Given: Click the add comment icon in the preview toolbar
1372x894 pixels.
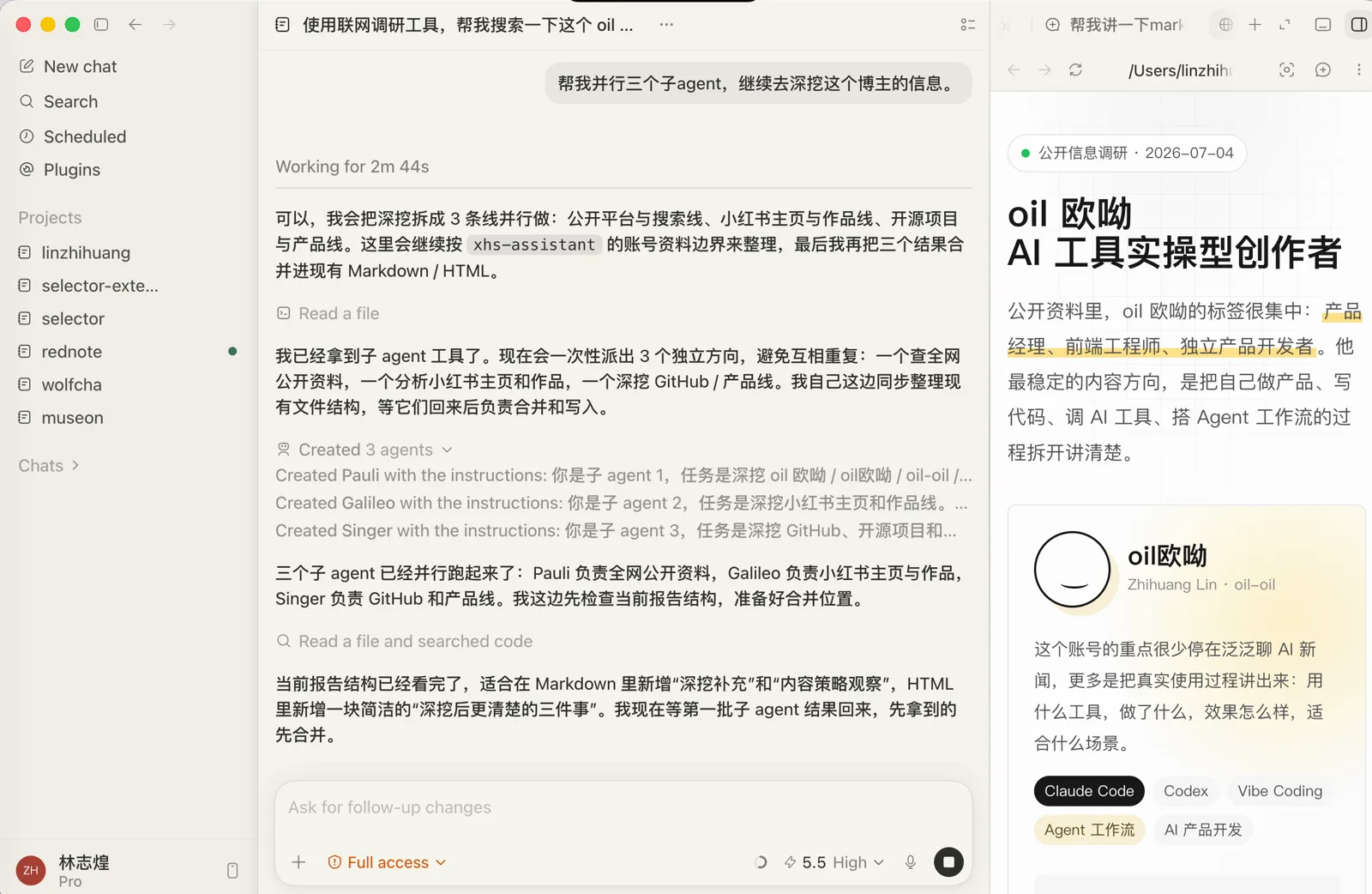Looking at the screenshot, I should pyautogui.click(x=1323, y=69).
